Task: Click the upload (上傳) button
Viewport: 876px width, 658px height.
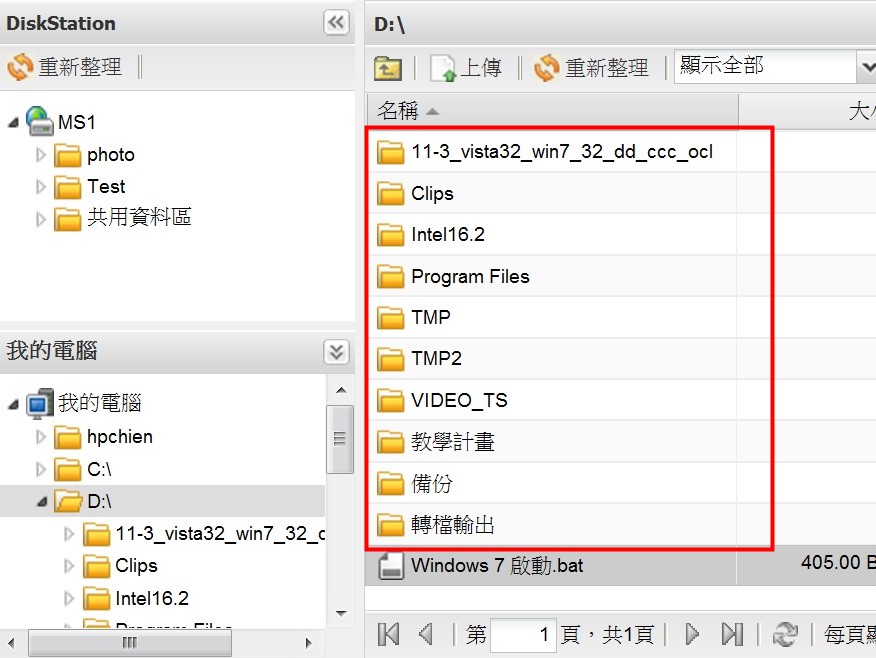Action: 466,68
